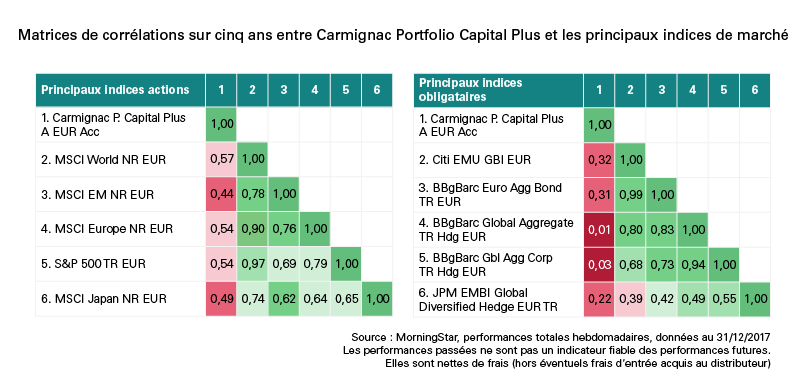Click the 0,90 cell in MSCI Europe row

[252, 229]
